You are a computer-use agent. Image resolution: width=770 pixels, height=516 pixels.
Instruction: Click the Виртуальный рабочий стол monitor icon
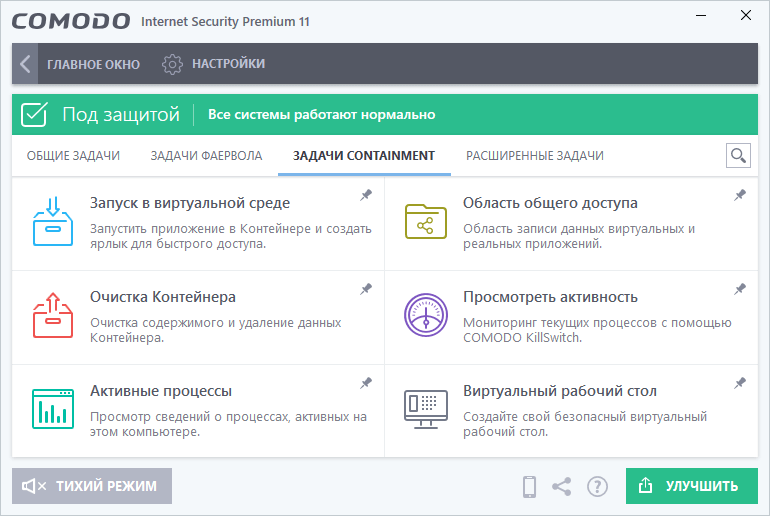click(x=426, y=409)
